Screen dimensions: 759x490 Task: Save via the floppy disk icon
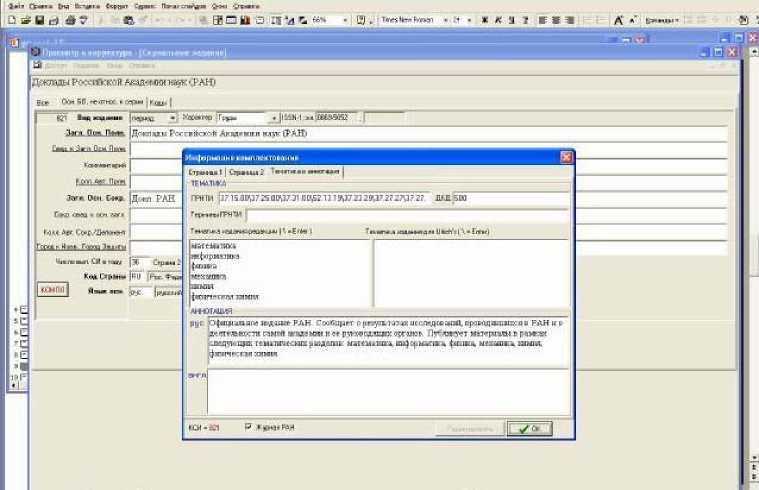pos(40,20)
